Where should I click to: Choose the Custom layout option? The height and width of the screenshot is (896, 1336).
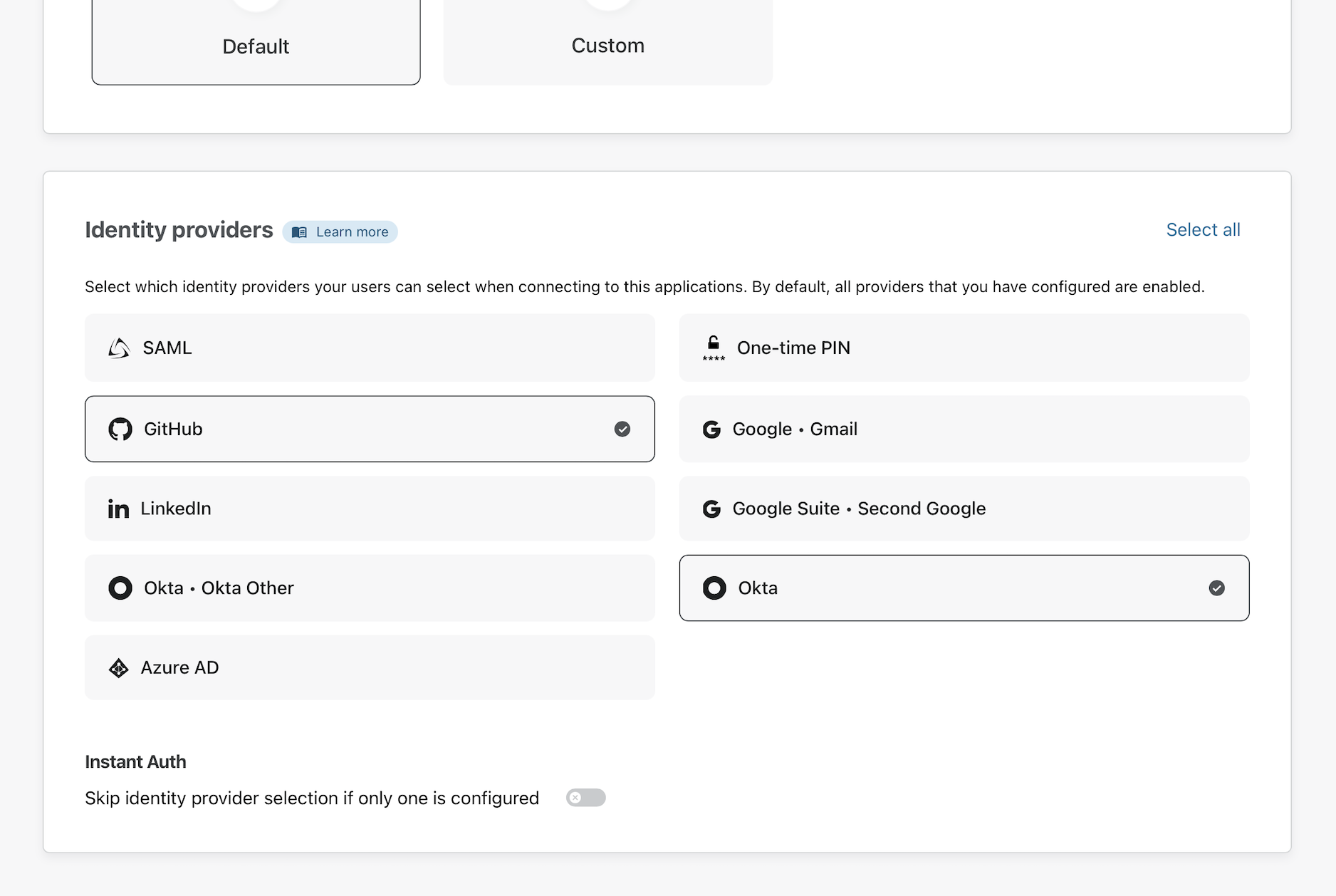click(607, 46)
